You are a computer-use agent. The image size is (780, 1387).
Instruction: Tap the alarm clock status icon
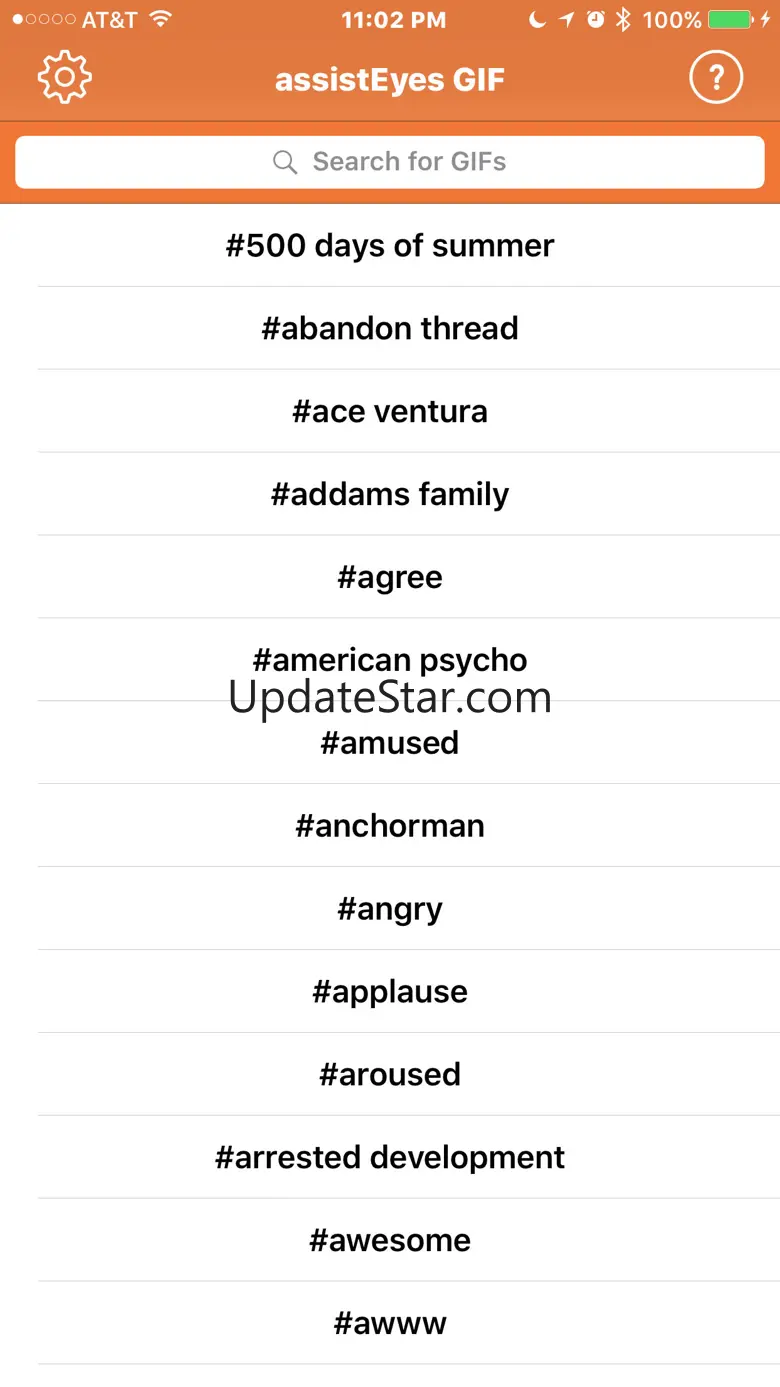[x=596, y=19]
